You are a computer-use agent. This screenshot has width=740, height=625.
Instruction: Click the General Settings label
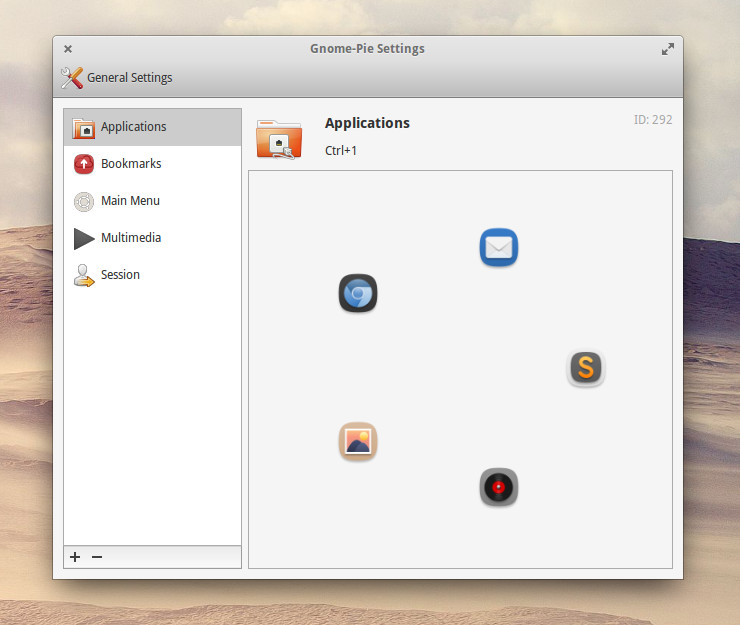point(130,77)
